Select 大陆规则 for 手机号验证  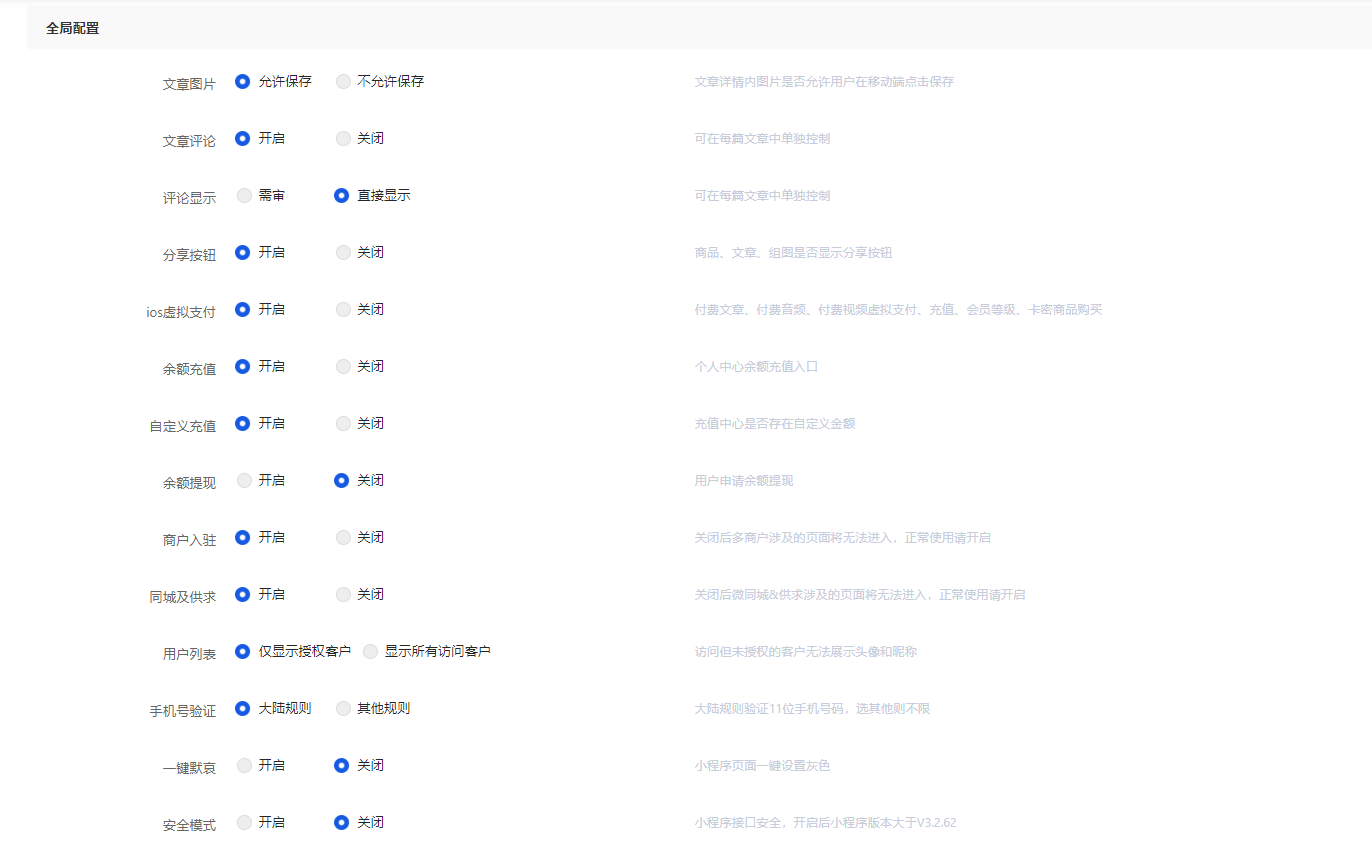[243, 709]
